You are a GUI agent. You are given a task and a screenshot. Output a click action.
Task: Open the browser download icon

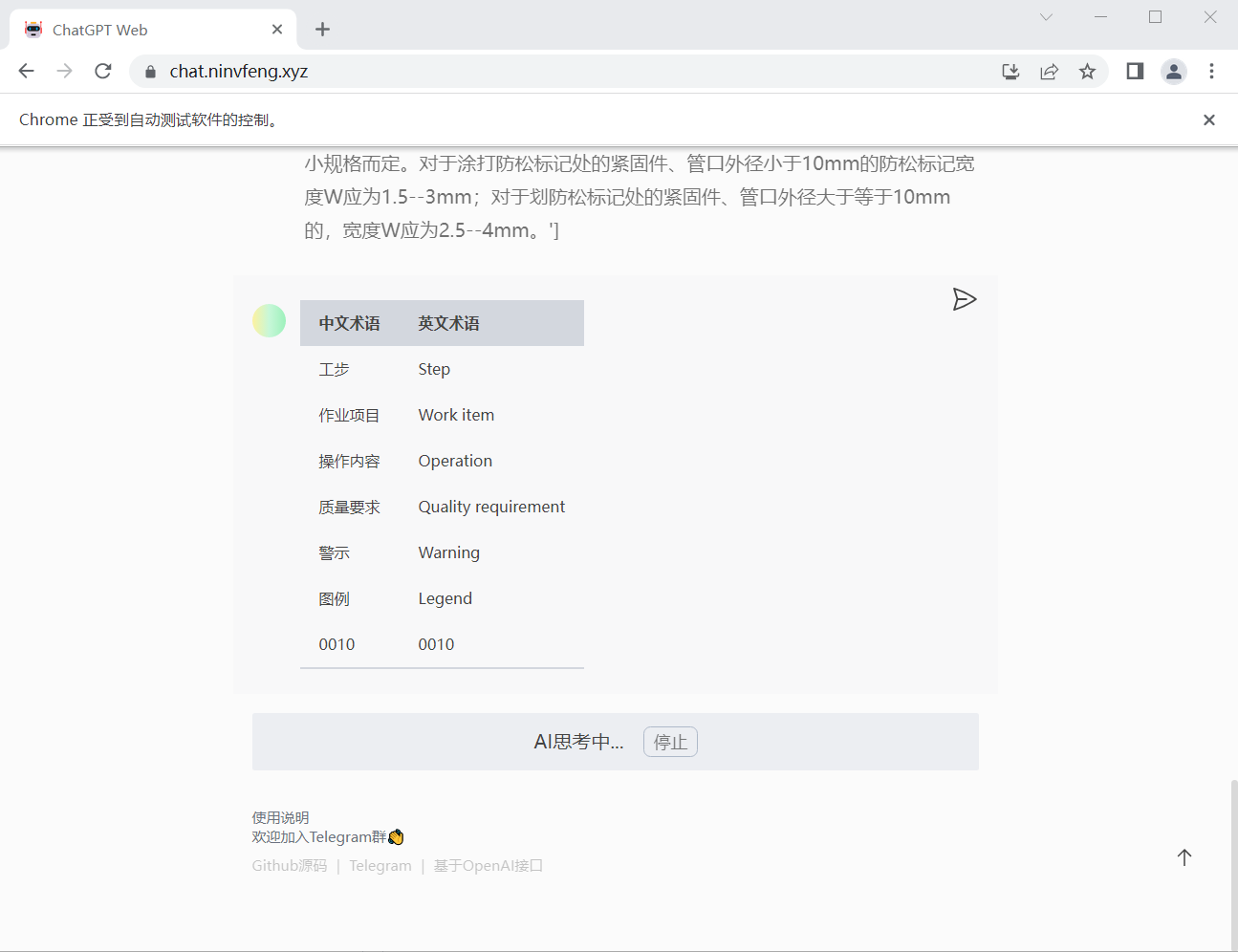pyautogui.click(x=1010, y=71)
